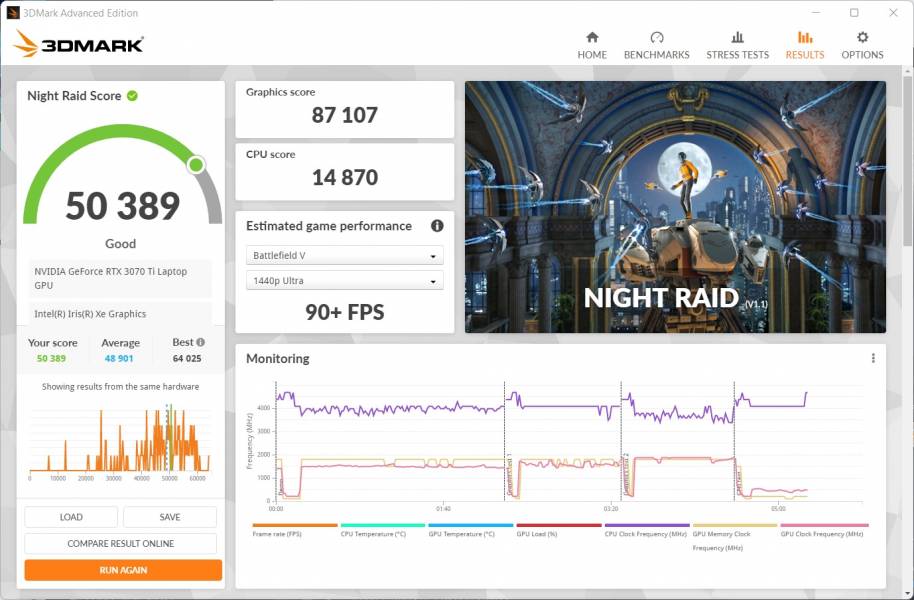This screenshot has width=914, height=600.
Task: Click CPU score value 14 870
Action: pyautogui.click(x=344, y=177)
